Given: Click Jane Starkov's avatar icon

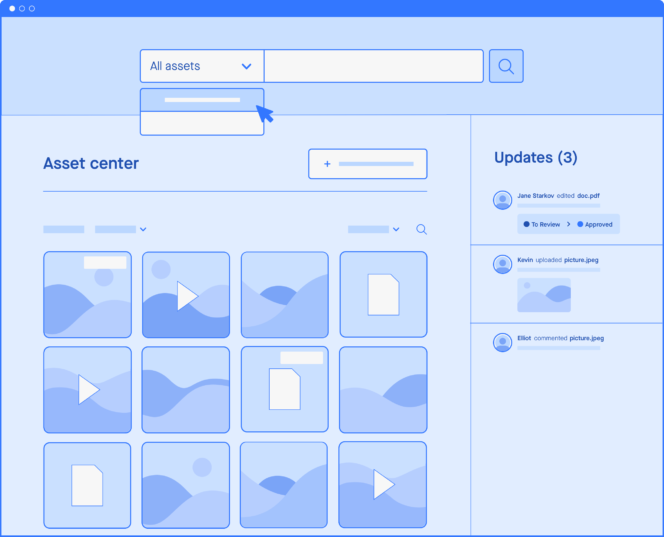Looking at the screenshot, I should [503, 200].
